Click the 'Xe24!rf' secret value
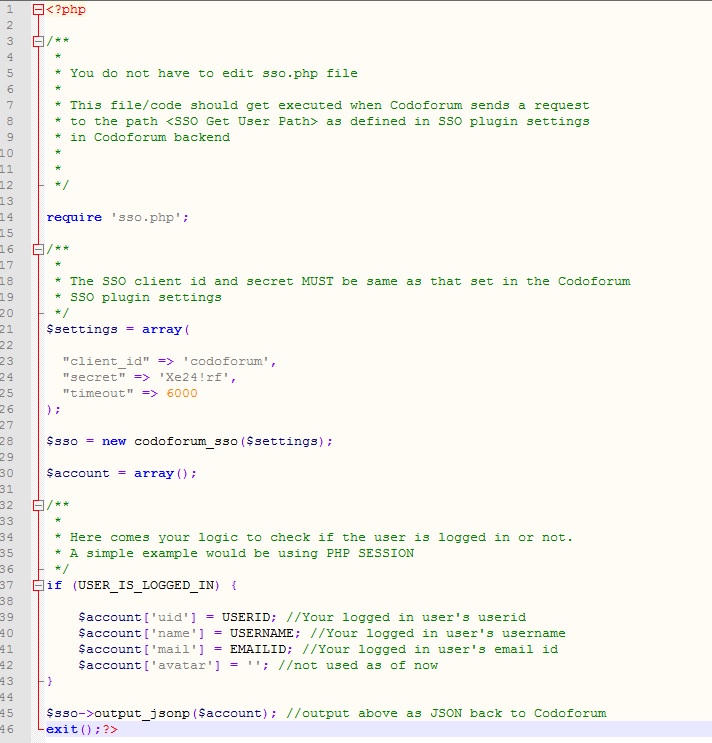This screenshot has height=743, width=712. (194, 378)
